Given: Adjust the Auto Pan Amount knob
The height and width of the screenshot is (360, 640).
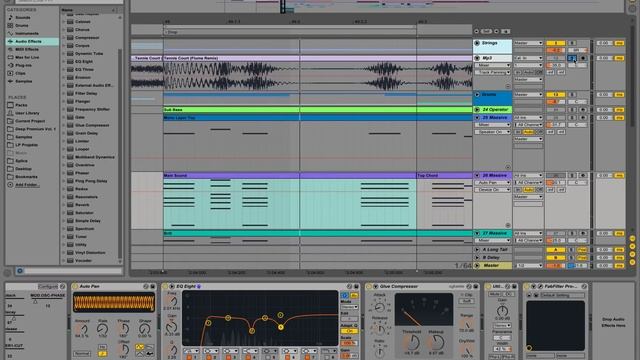Looking at the screenshot, I should [82, 329].
